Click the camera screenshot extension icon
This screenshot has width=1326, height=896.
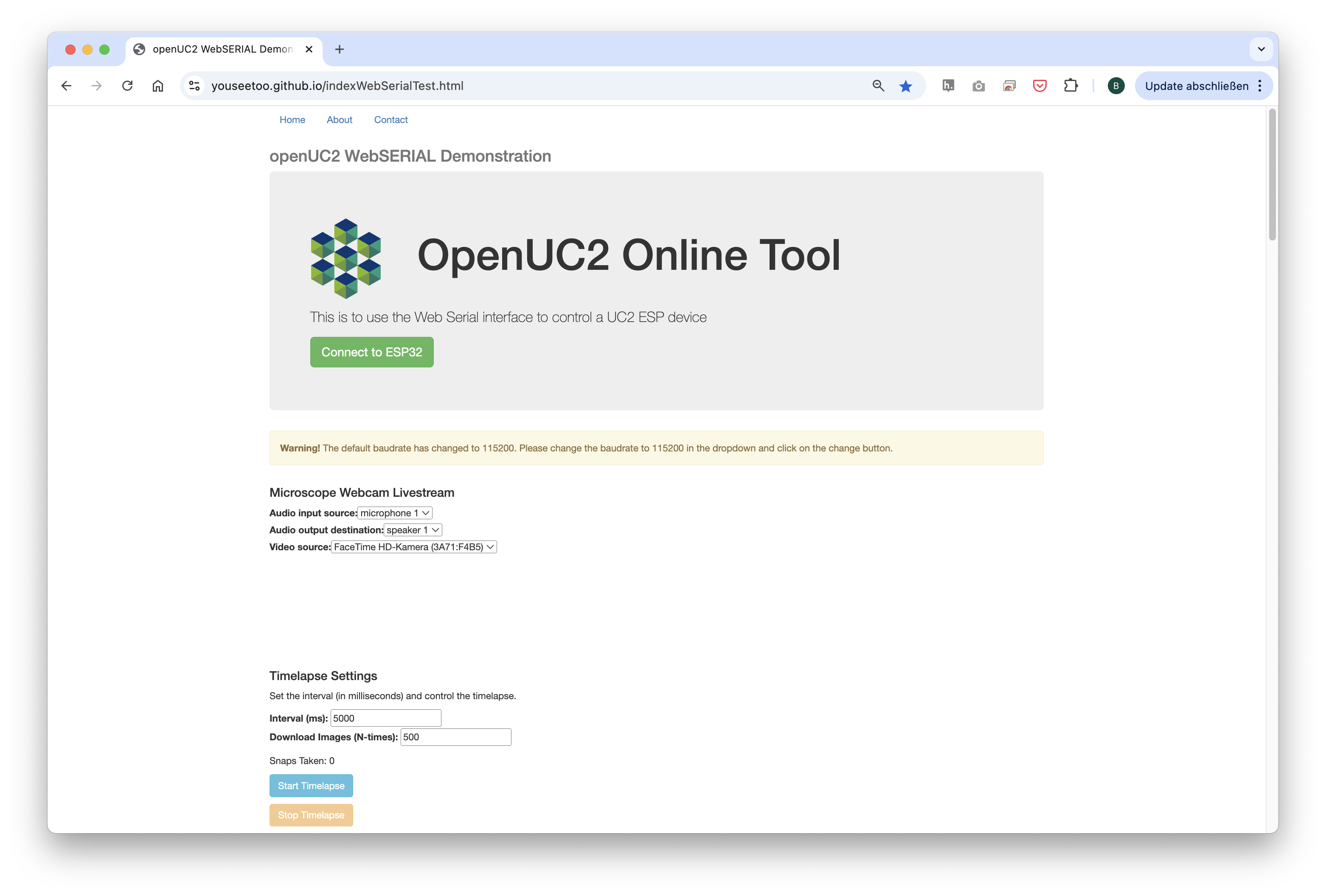pos(978,86)
